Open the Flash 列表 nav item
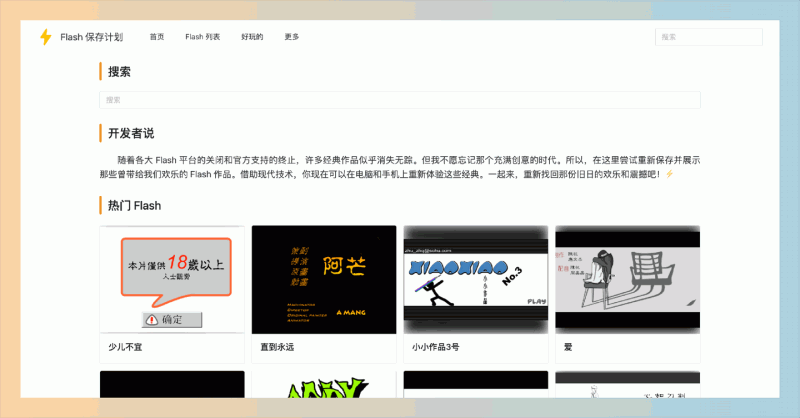800x418 pixels. (x=203, y=37)
